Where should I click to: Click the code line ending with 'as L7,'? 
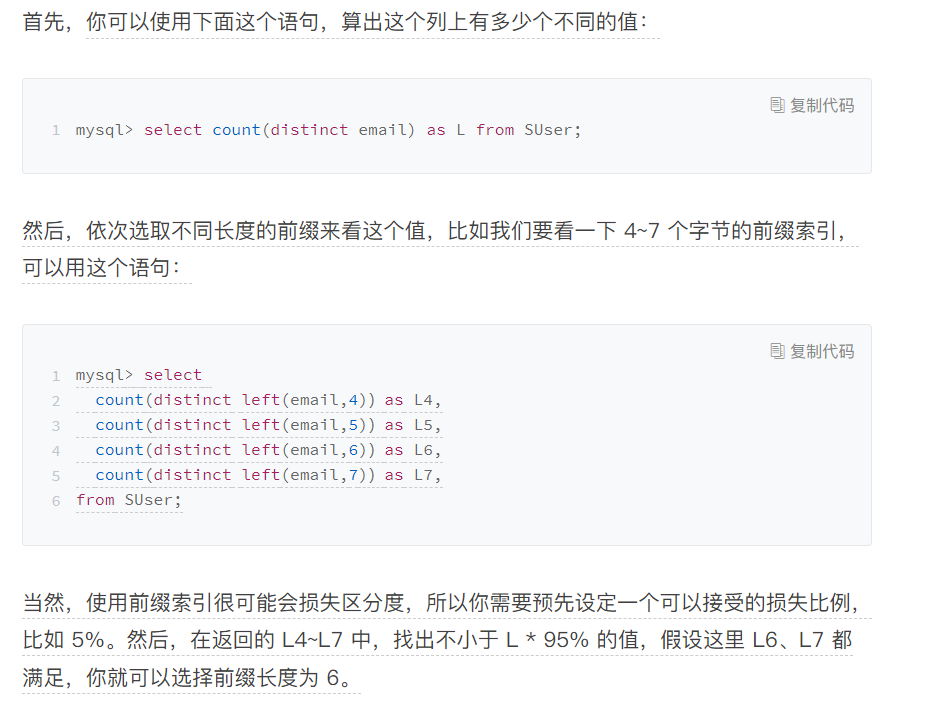[268, 475]
